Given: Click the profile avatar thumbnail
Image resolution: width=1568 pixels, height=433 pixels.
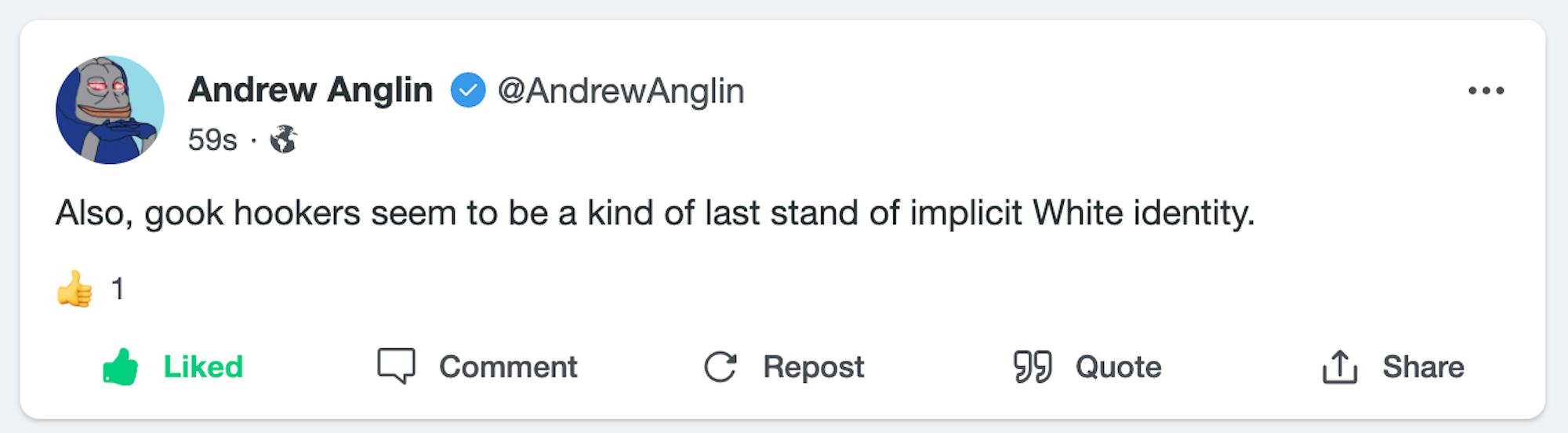Looking at the screenshot, I should tap(110, 110).
